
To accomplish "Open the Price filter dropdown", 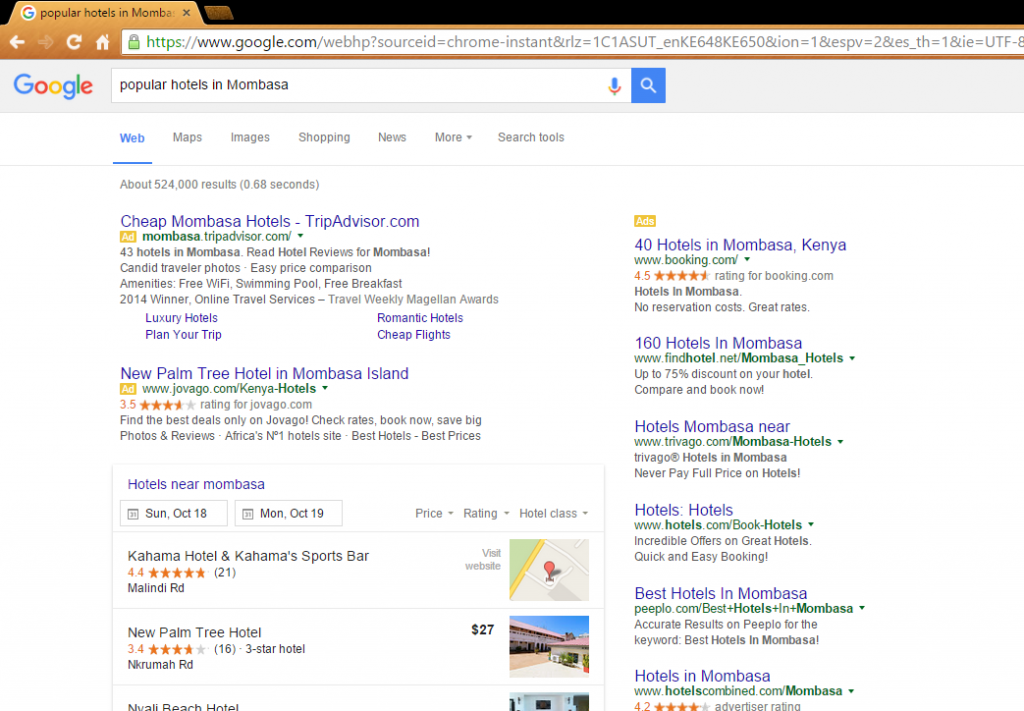I will pos(434,514).
